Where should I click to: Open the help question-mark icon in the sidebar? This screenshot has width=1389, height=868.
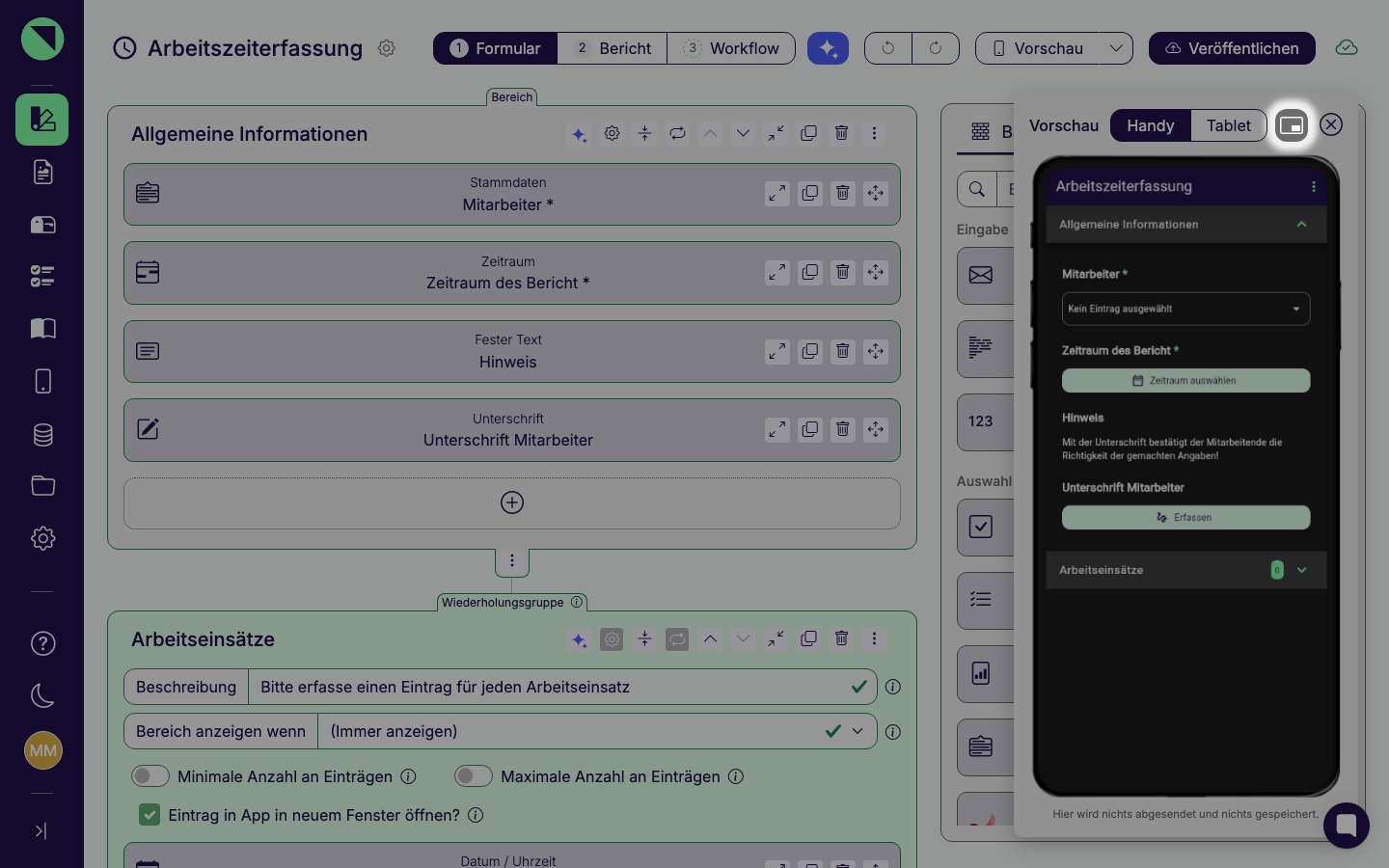[x=42, y=643]
